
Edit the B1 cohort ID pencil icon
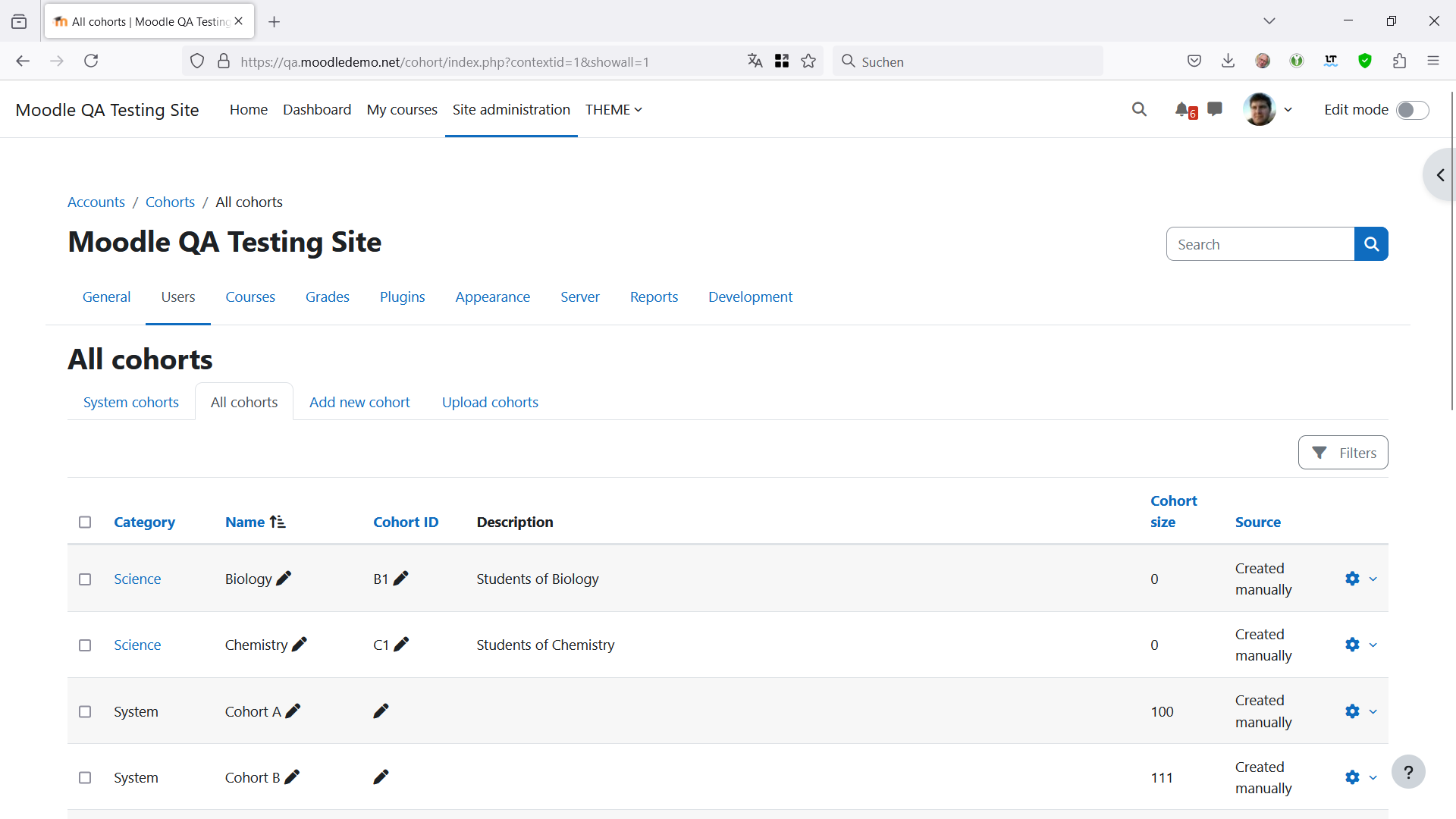point(401,579)
